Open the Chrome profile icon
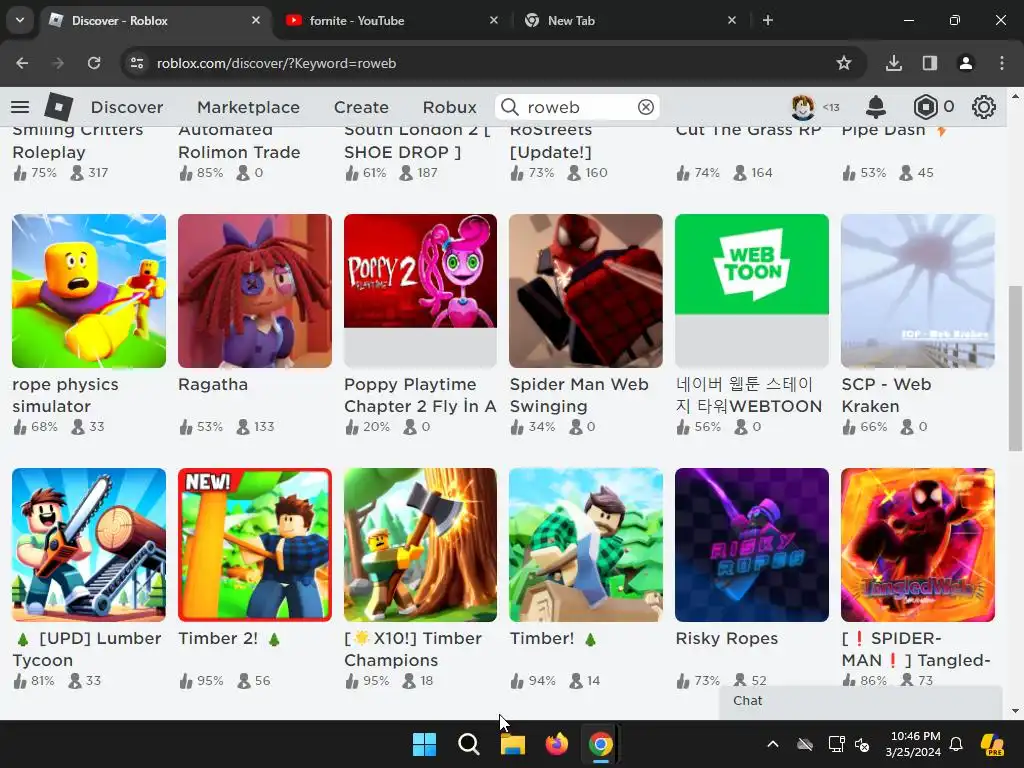This screenshot has height=768, width=1024. click(x=965, y=63)
